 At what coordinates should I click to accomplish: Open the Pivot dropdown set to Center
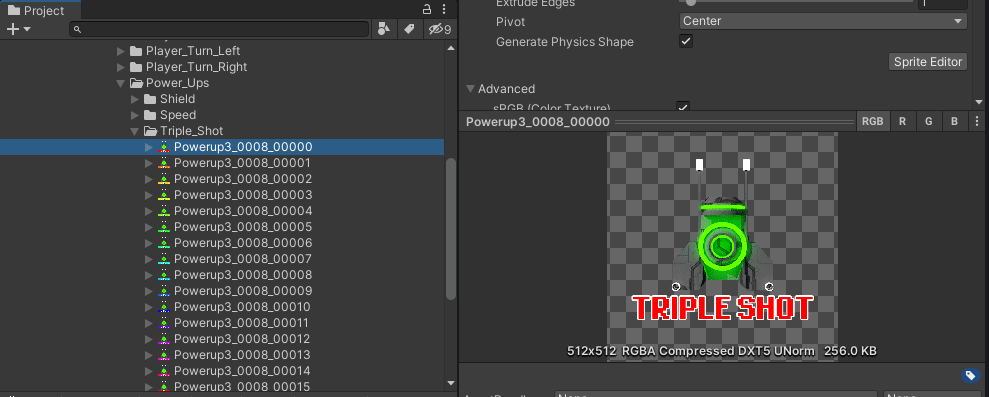click(823, 21)
